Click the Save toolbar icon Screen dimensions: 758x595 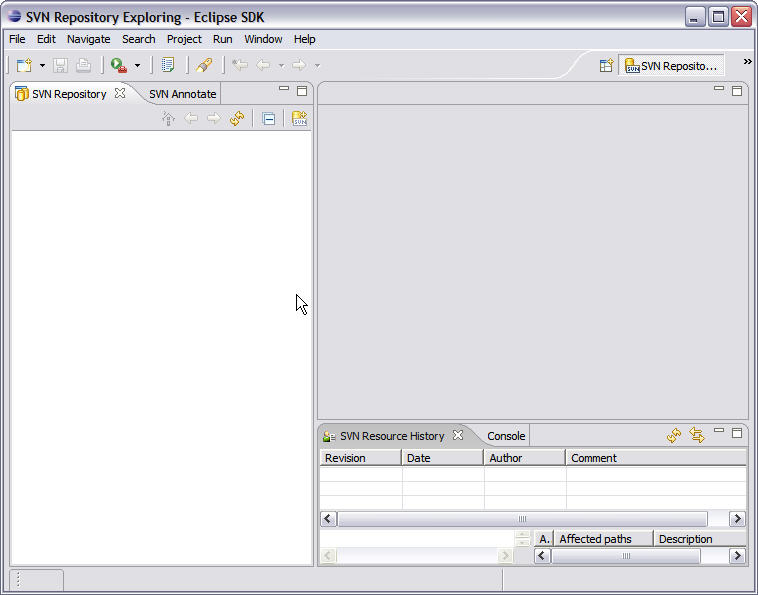click(x=60, y=65)
